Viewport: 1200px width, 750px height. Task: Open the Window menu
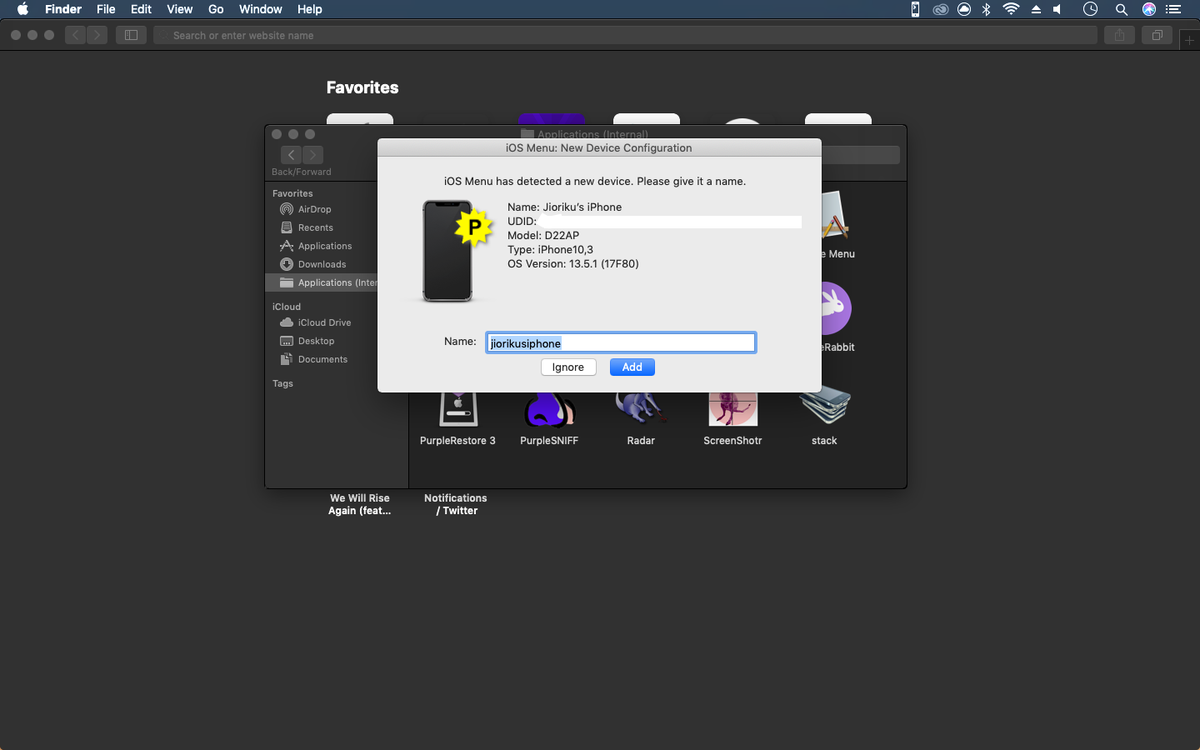[x=260, y=9]
